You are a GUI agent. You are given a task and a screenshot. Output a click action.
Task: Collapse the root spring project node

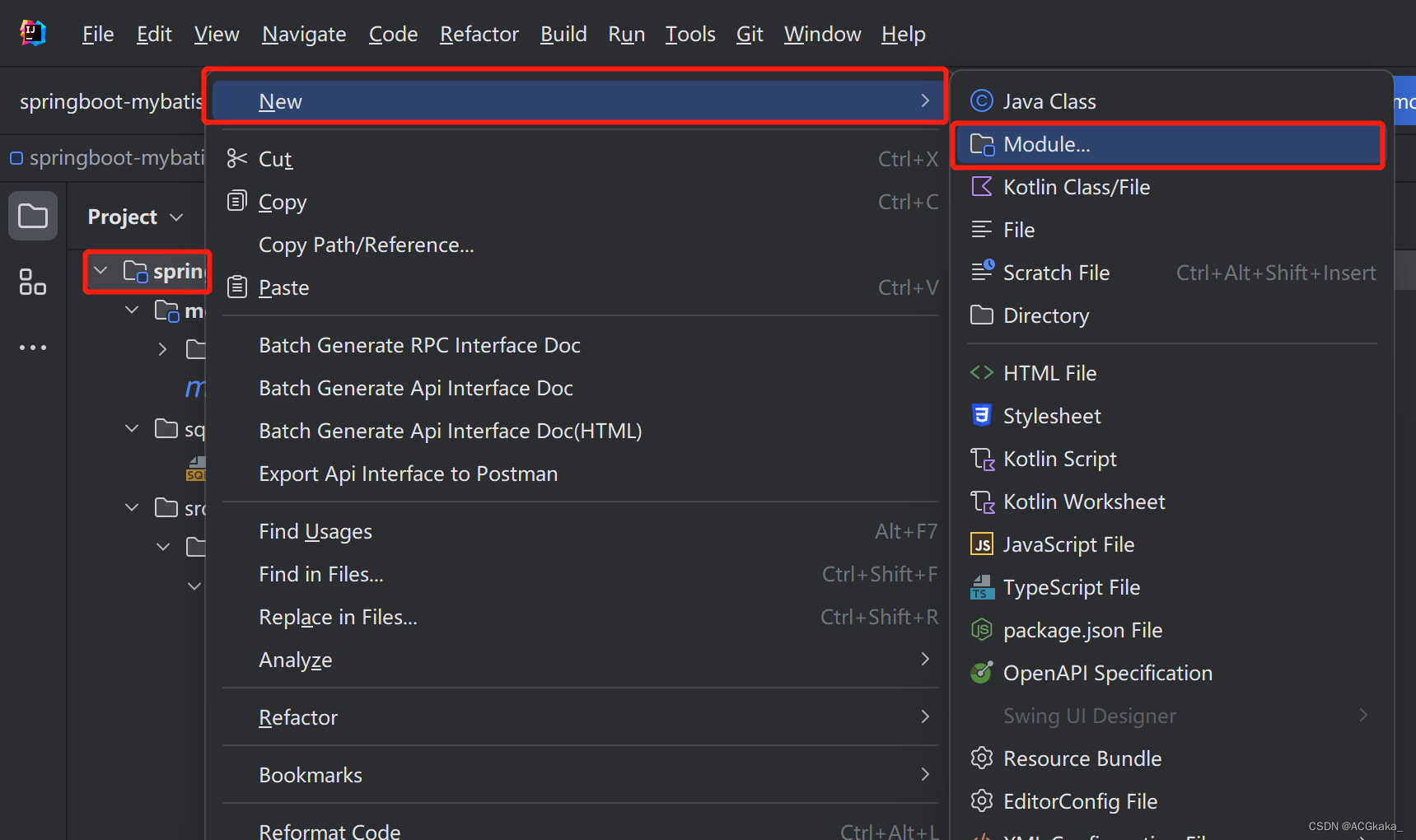coord(100,270)
